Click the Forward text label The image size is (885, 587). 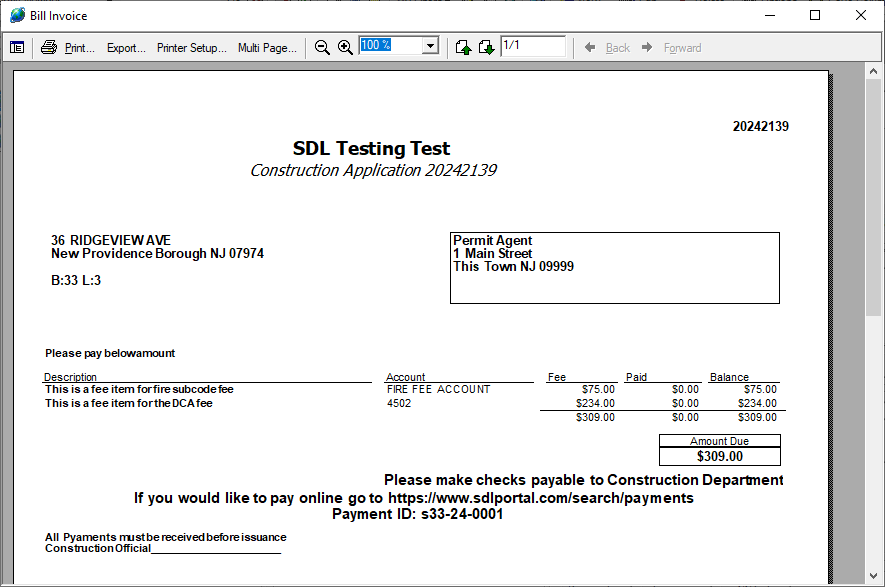click(x=682, y=48)
